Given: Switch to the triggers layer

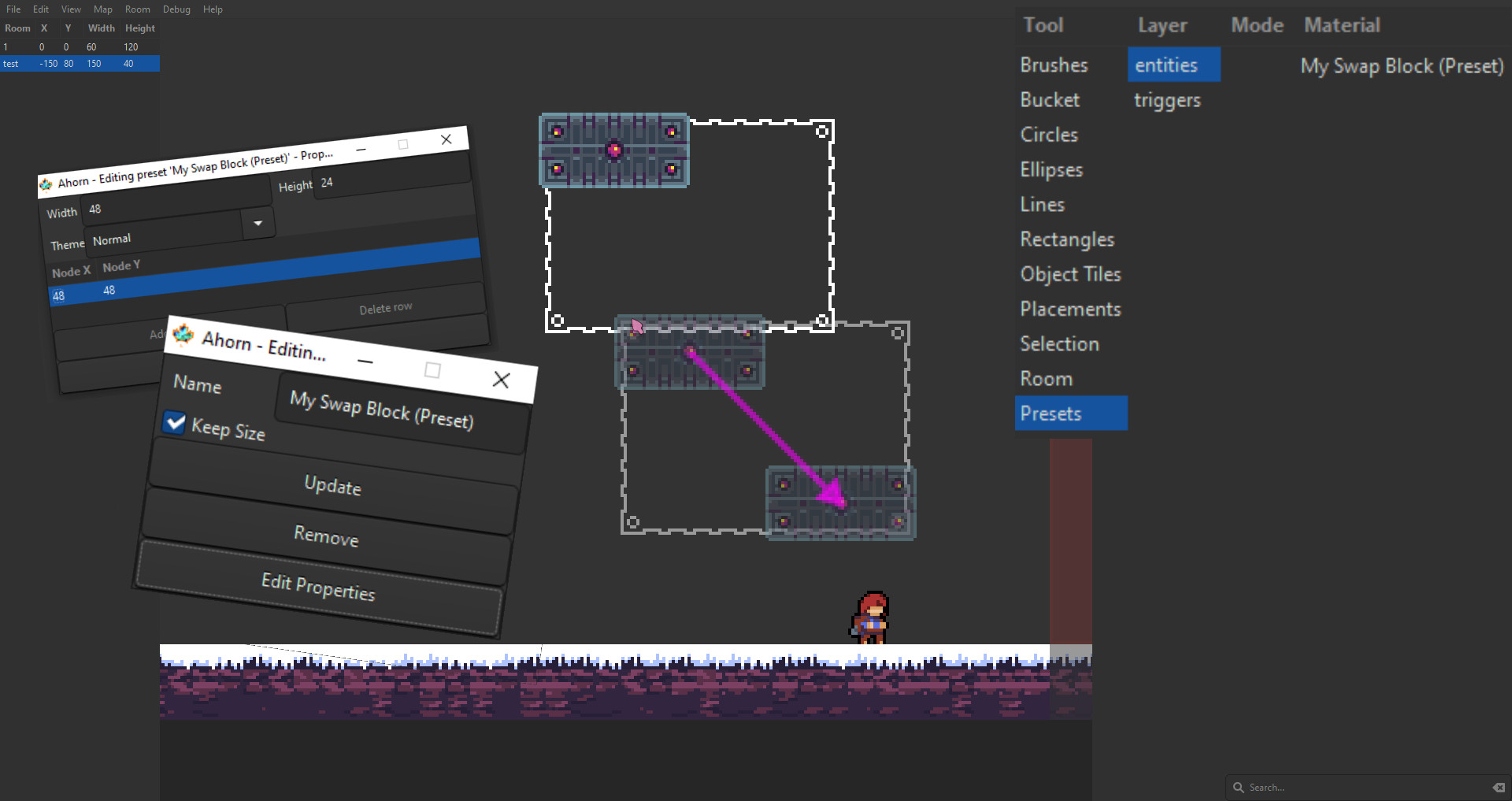Looking at the screenshot, I should (1167, 100).
